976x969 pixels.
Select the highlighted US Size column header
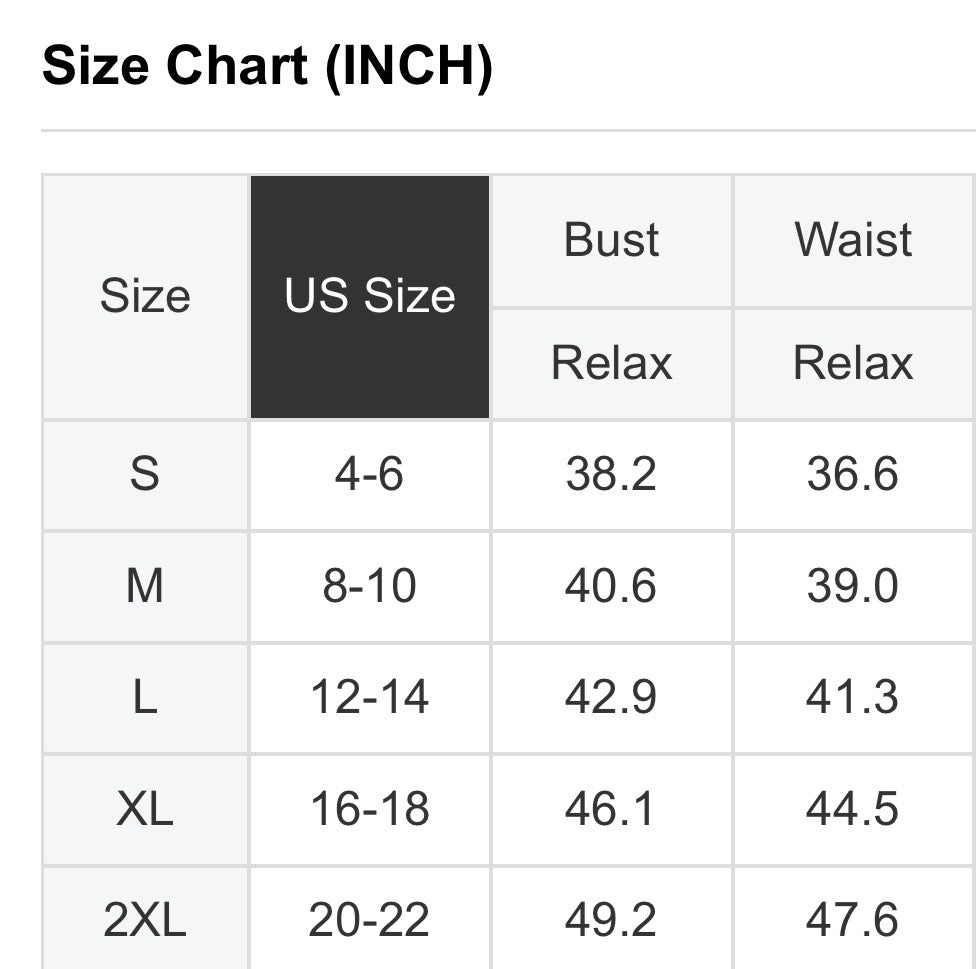(370, 297)
